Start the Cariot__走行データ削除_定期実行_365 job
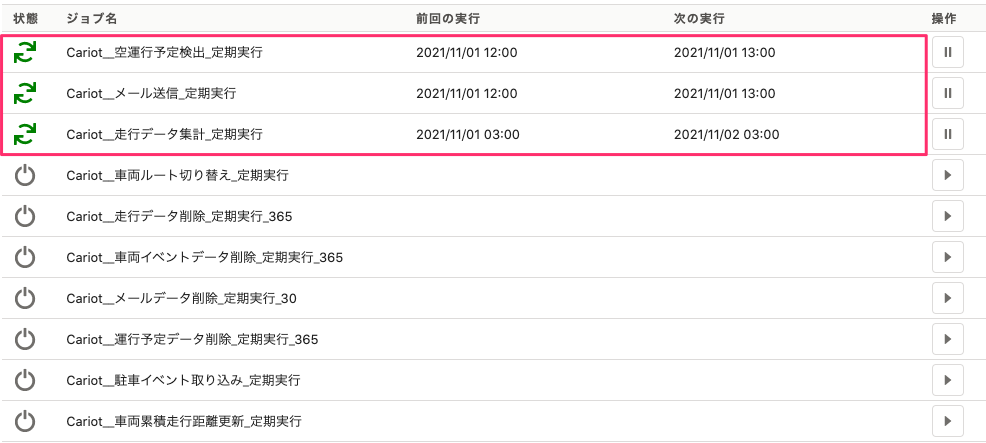 (x=948, y=216)
